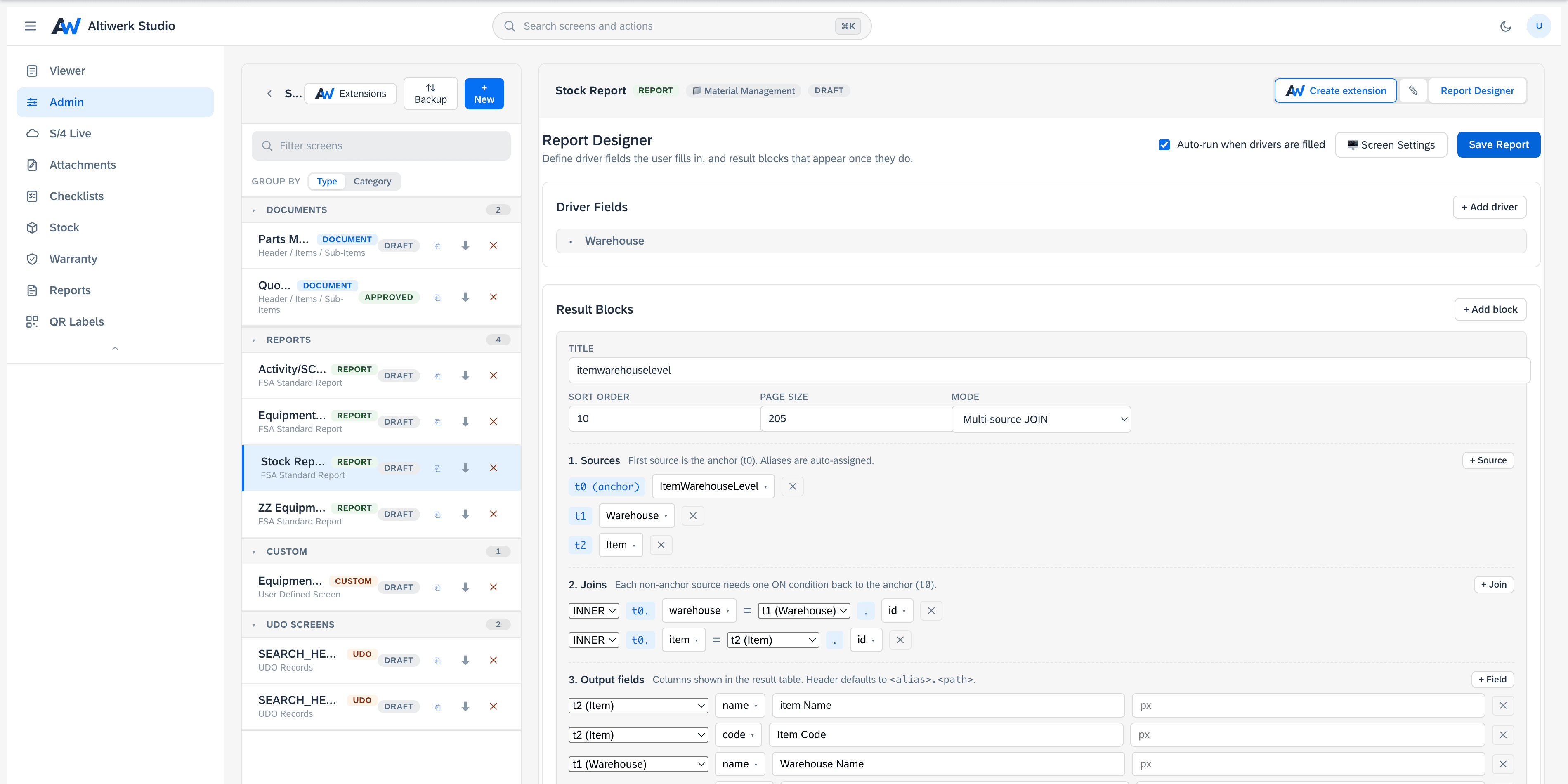1568x784 pixels.
Task: Remove the ItemWarehouseLevel anchor source
Action: point(793,486)
